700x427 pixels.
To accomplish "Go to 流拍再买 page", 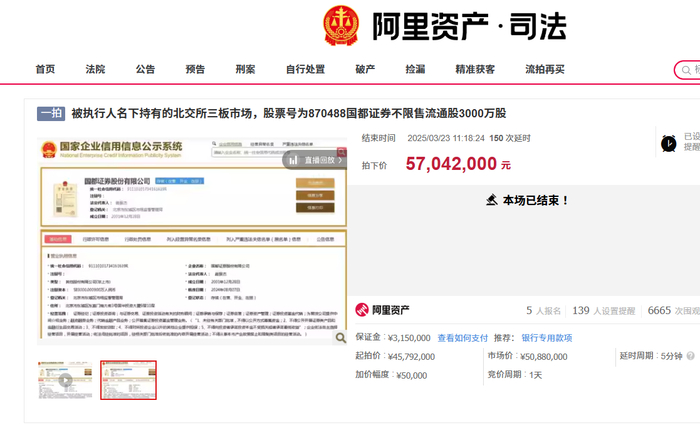I will [545, 69].
